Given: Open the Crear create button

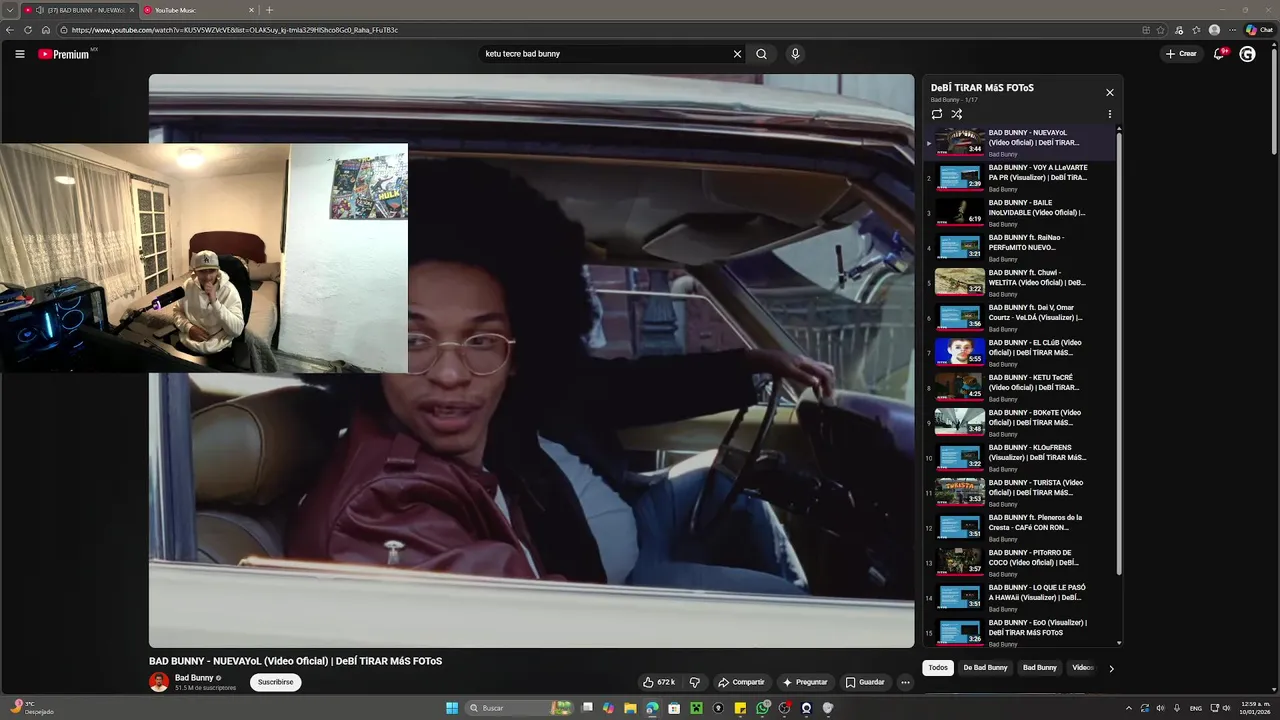Looking at the screenshot, I should coord(1181,54).
